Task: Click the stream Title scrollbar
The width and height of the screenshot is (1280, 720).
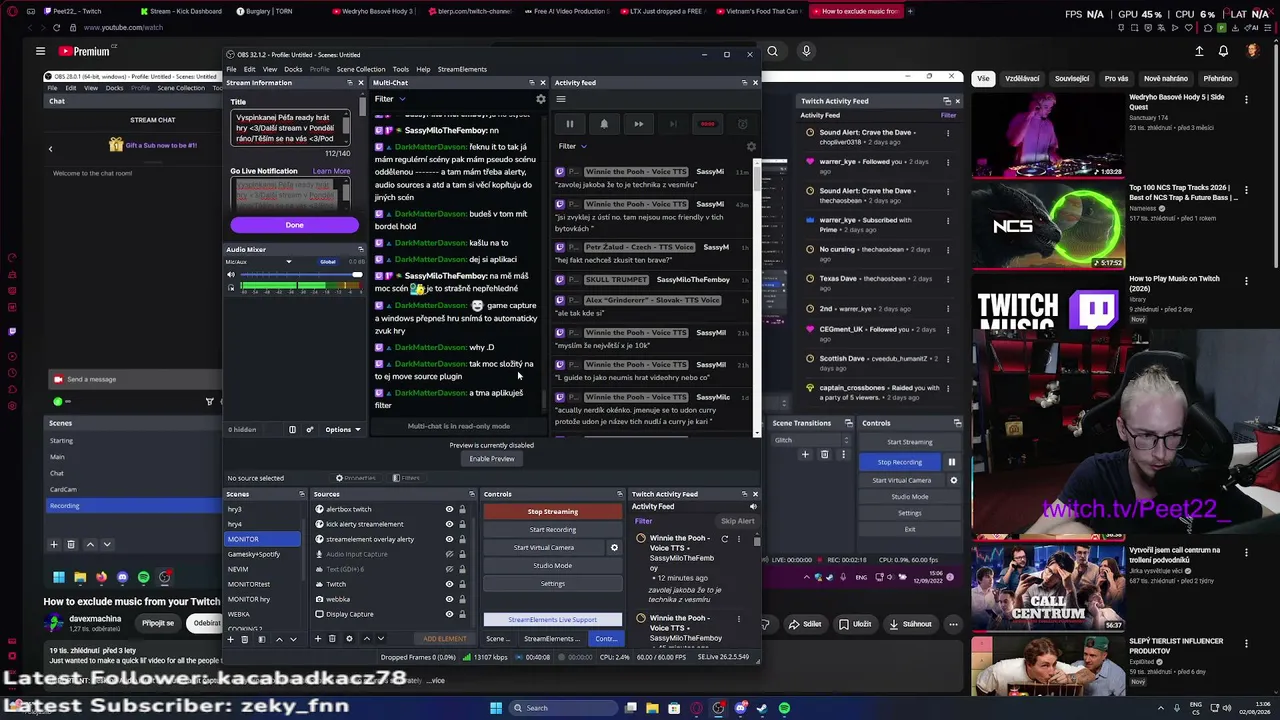Action: [x=347, y=128]
